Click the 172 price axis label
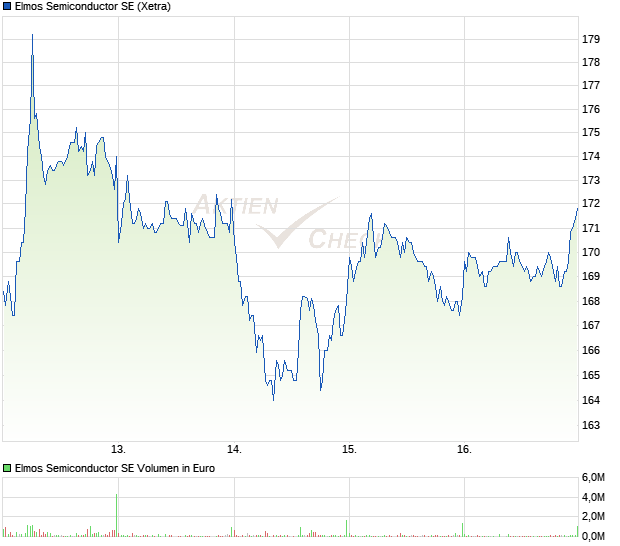Screen dimensions: 620x546 591,203
